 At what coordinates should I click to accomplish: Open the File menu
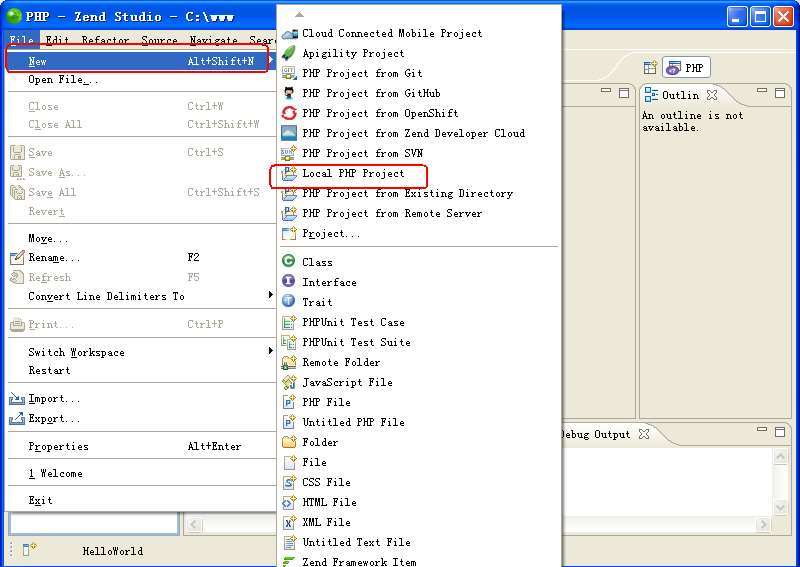pos(21,40)
